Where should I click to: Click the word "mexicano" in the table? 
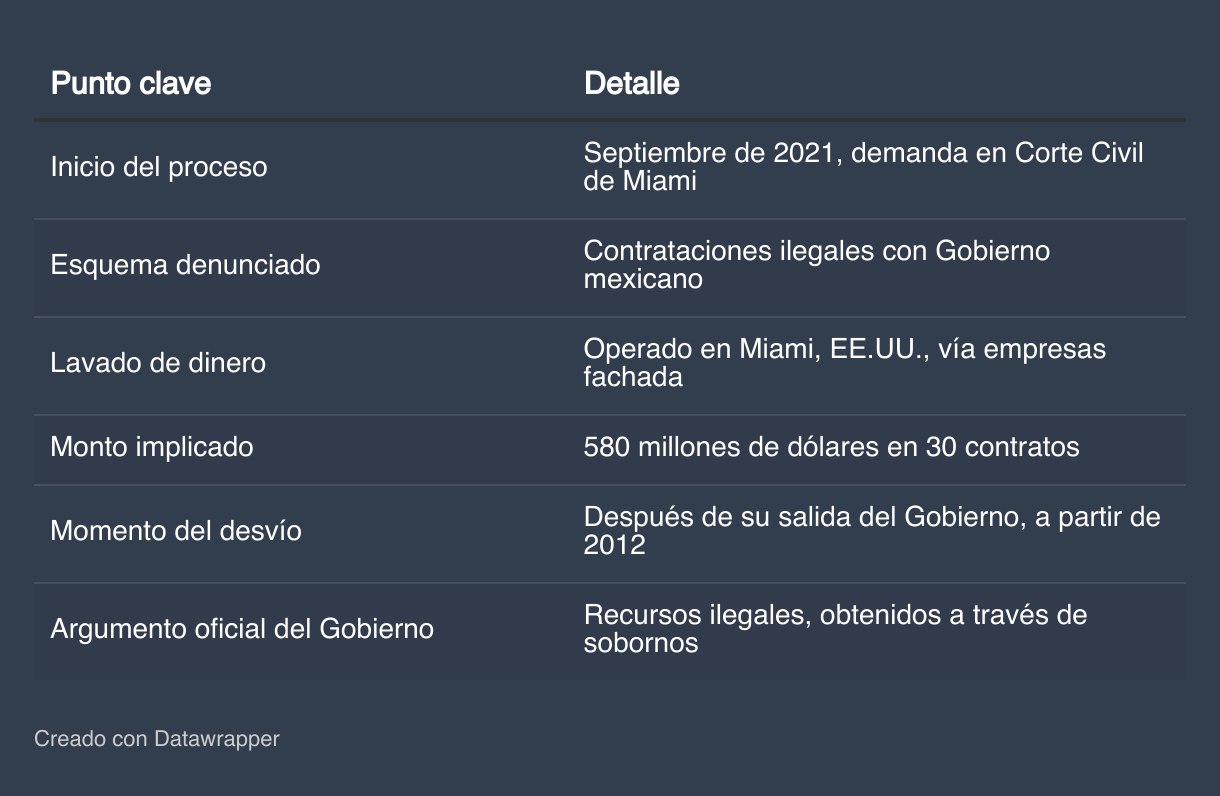[643, 279]
